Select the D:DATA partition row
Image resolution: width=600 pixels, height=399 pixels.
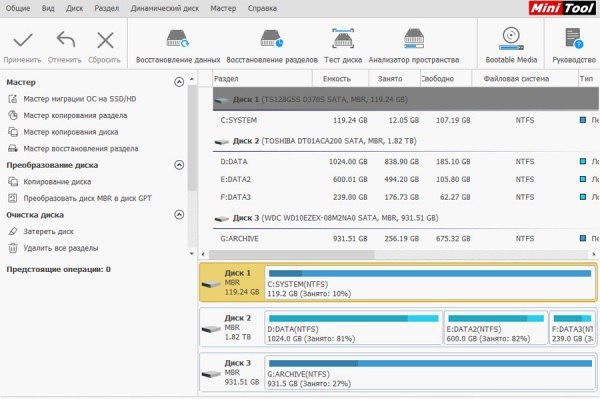[406, 161]
